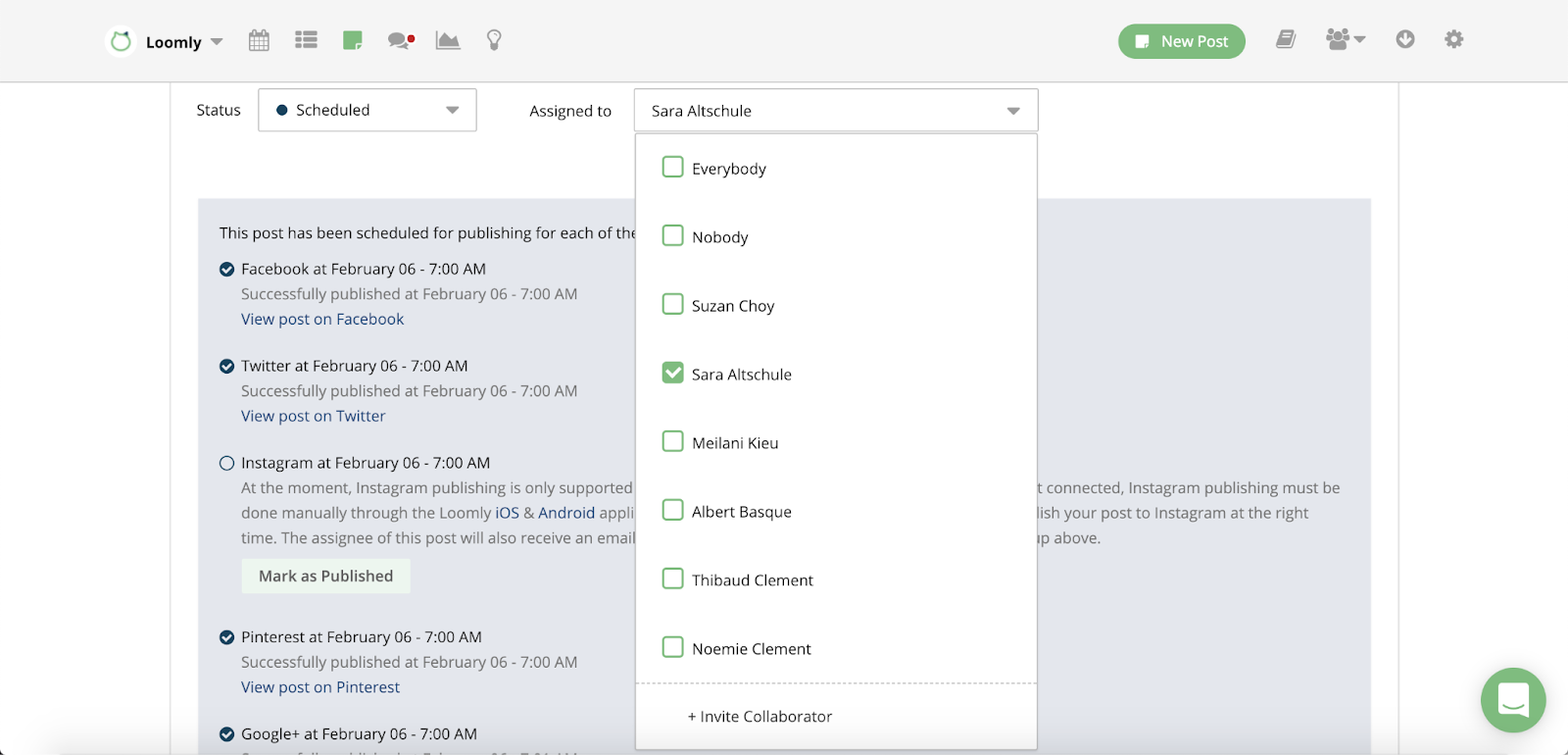This screenshot has width=1568, height=755.
Task: Click View post on Facebook link
Action: 322,319
